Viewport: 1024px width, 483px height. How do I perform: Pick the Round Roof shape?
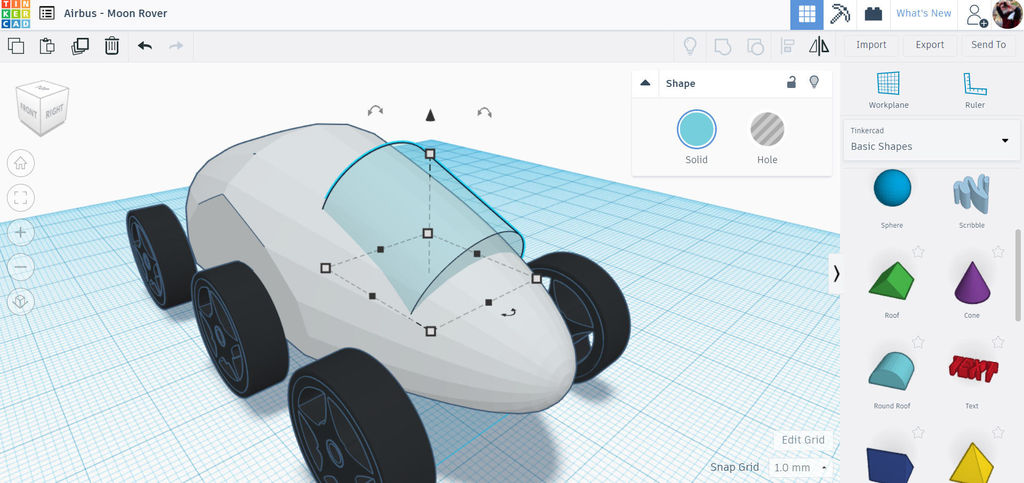891,371
